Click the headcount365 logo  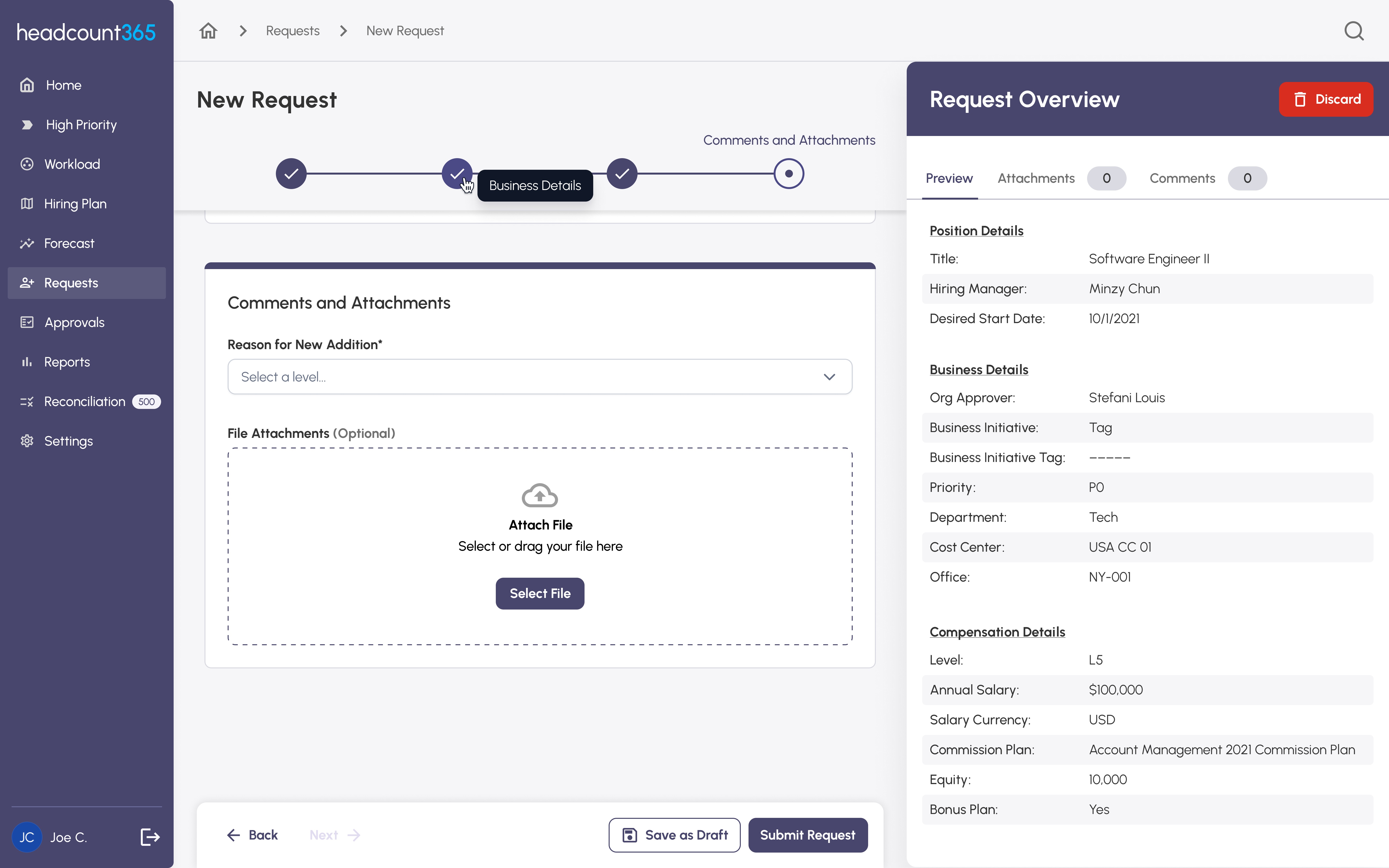pos(86,32)
